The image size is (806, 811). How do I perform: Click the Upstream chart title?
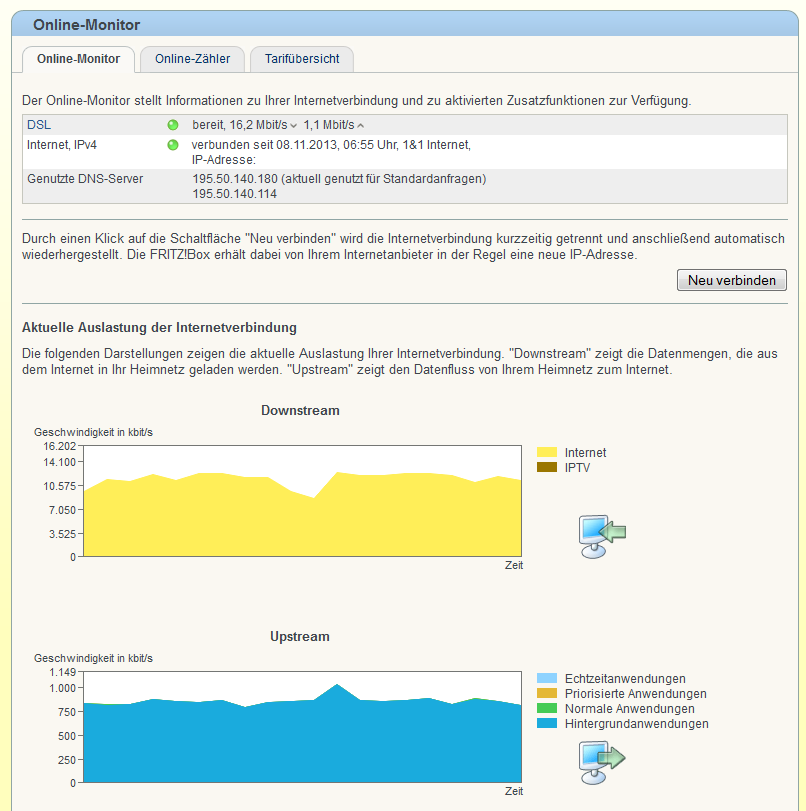coord(300,637)
